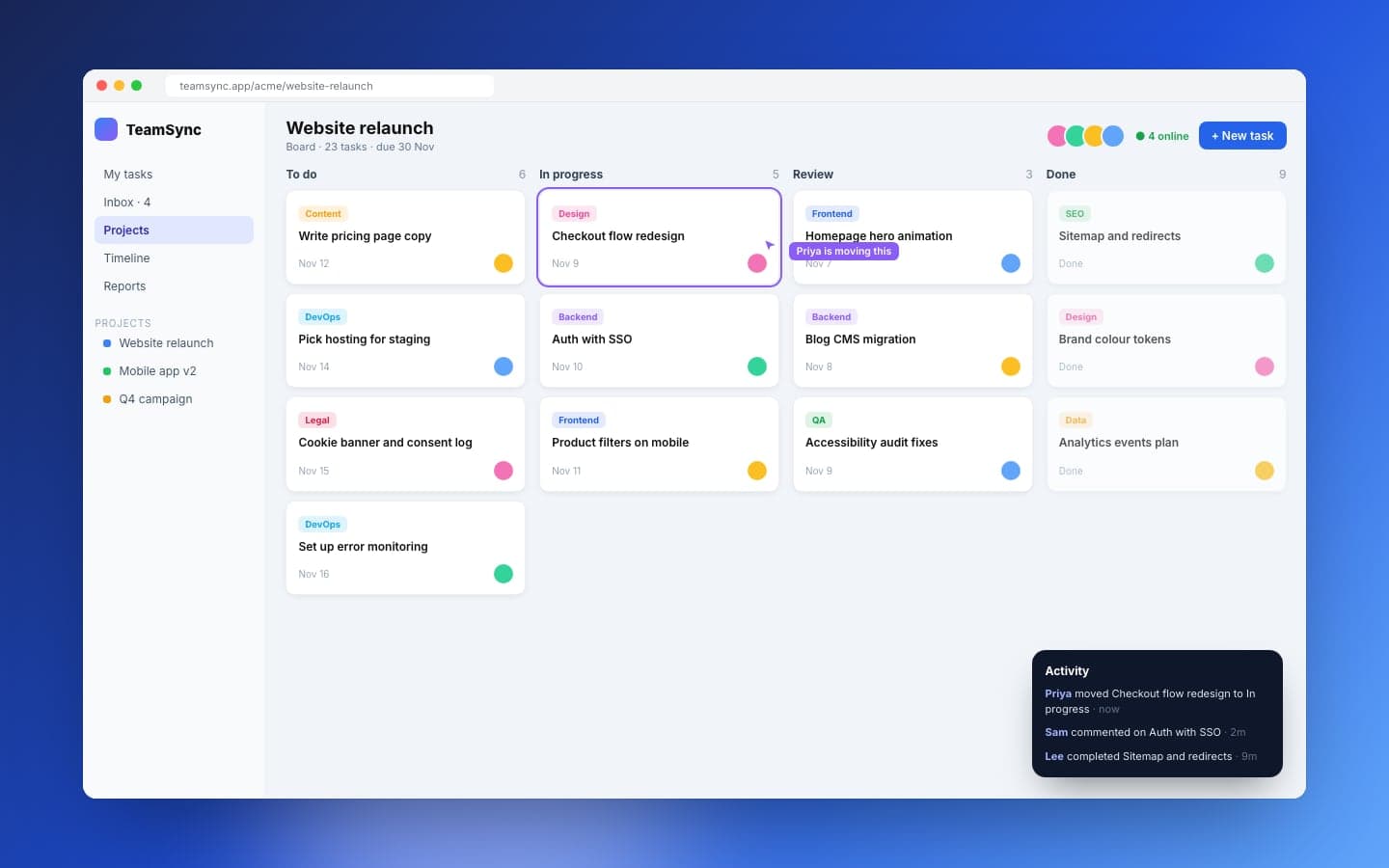This screenshot has width=1389, height=868.
Task: Click assignee avatar on Brand colour tokens
Action: point(1265,366)
